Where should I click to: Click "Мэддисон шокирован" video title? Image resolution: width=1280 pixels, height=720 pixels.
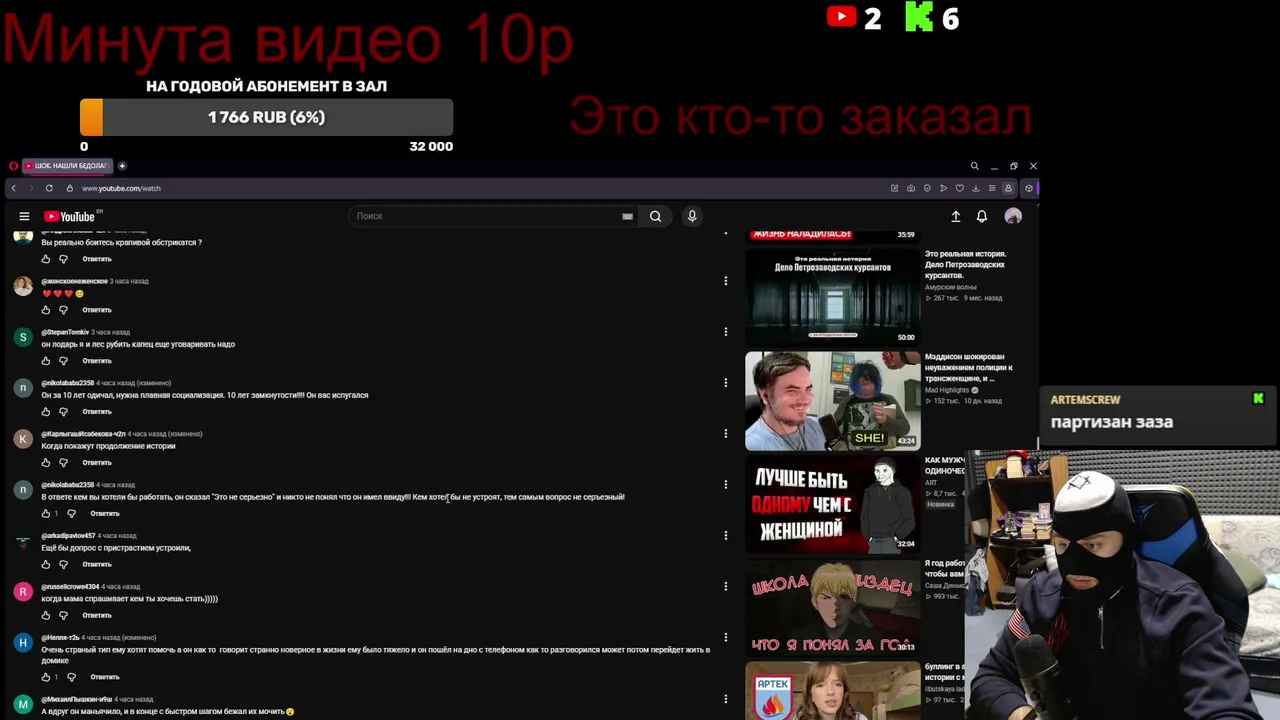tap(969, 367)
